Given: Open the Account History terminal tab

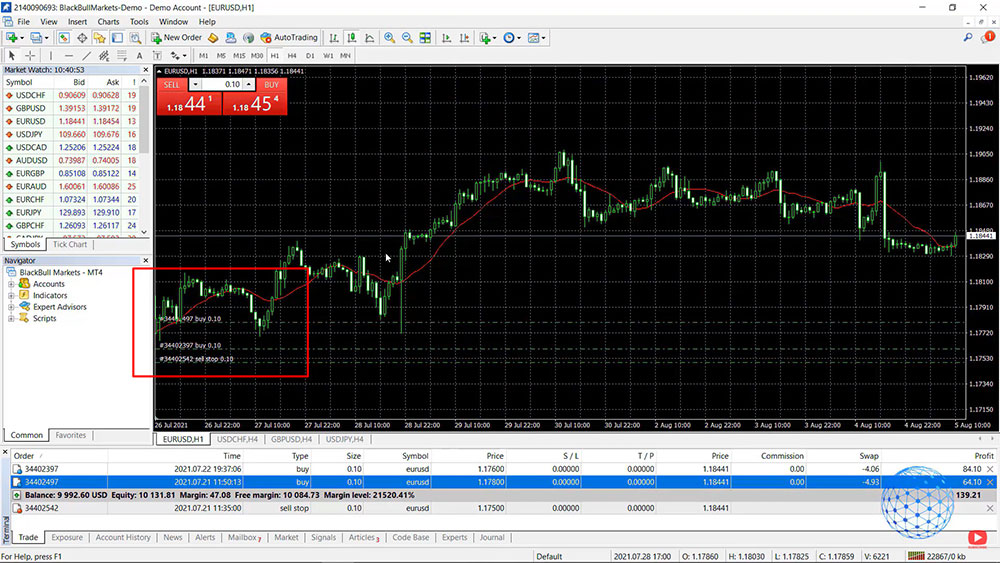Looking at the screenshot, I should click(x=123, y=537).
